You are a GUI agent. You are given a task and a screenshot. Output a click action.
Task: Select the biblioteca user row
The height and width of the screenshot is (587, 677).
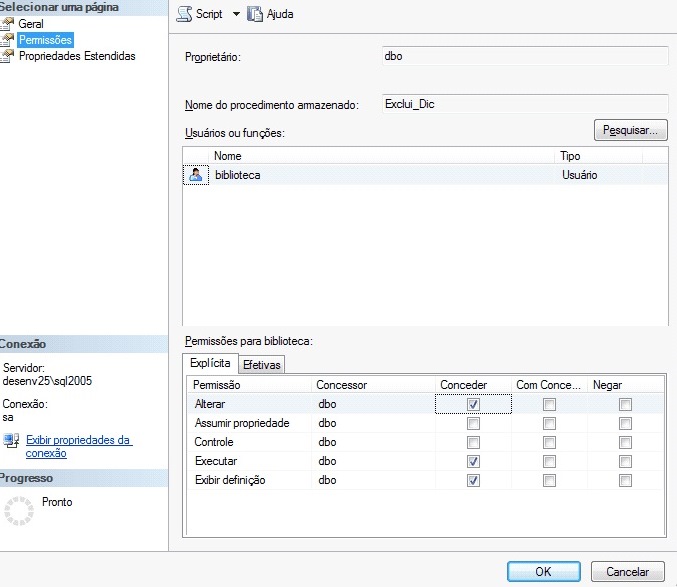[425, 175]
